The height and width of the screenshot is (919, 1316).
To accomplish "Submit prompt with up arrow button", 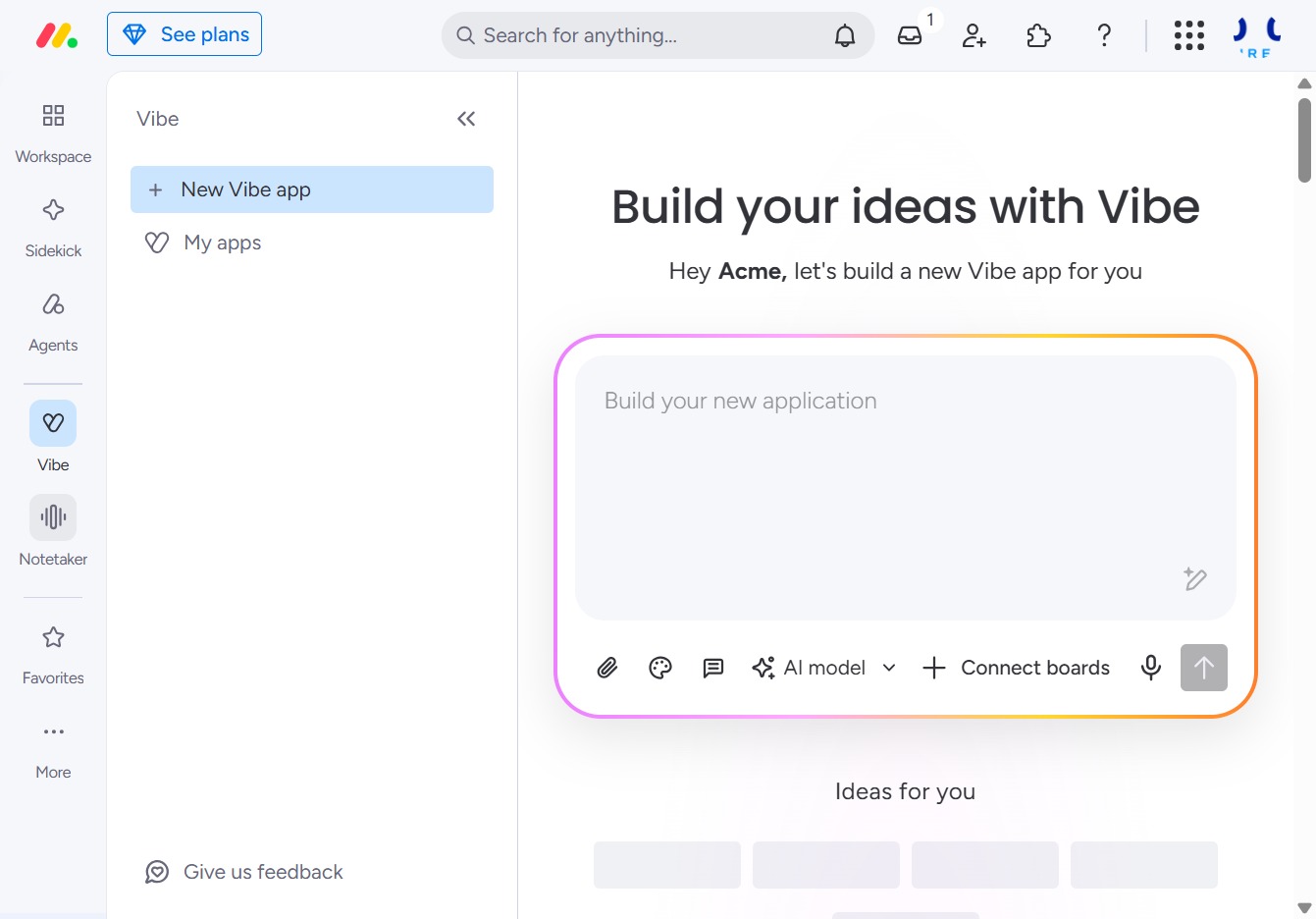I will [x=1204, y=668].
